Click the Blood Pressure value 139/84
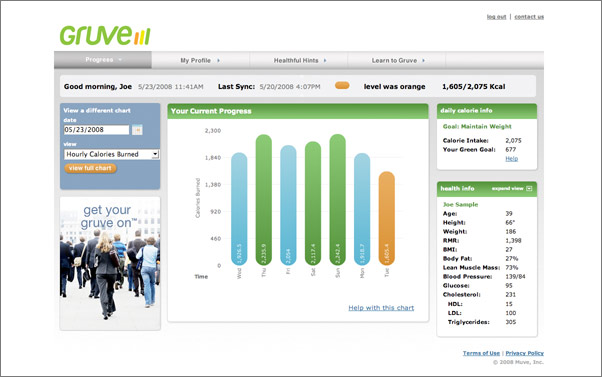The image size is (602, 377). 516,276
